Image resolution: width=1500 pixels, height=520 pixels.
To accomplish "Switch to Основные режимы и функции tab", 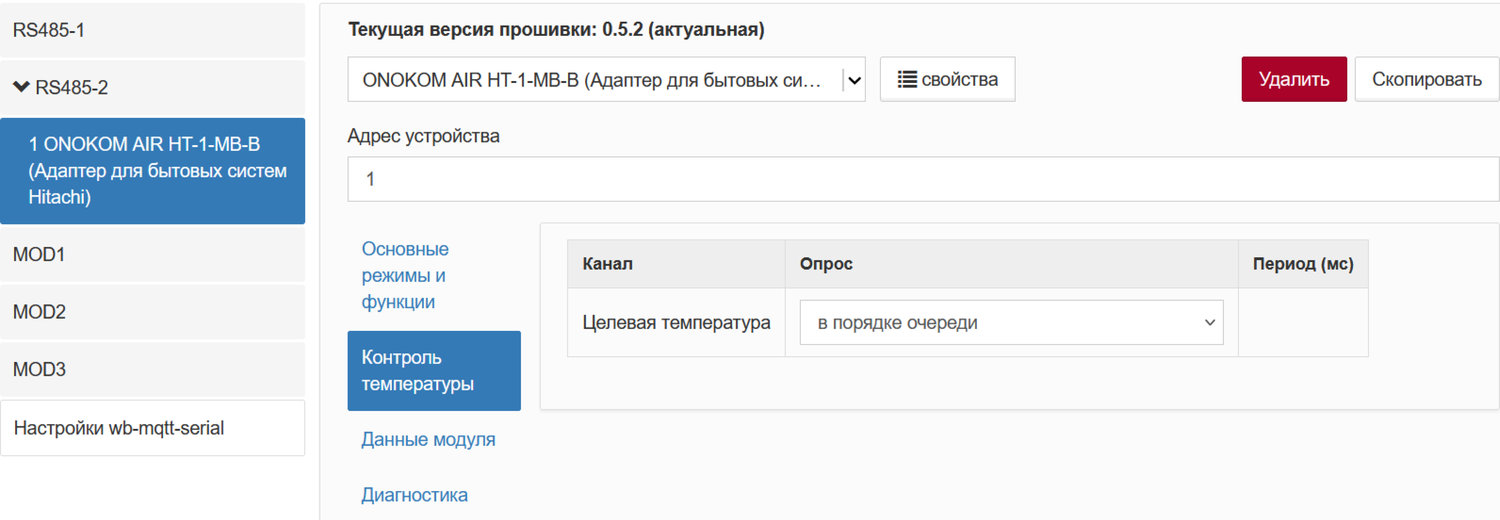I will coord(433,275).
